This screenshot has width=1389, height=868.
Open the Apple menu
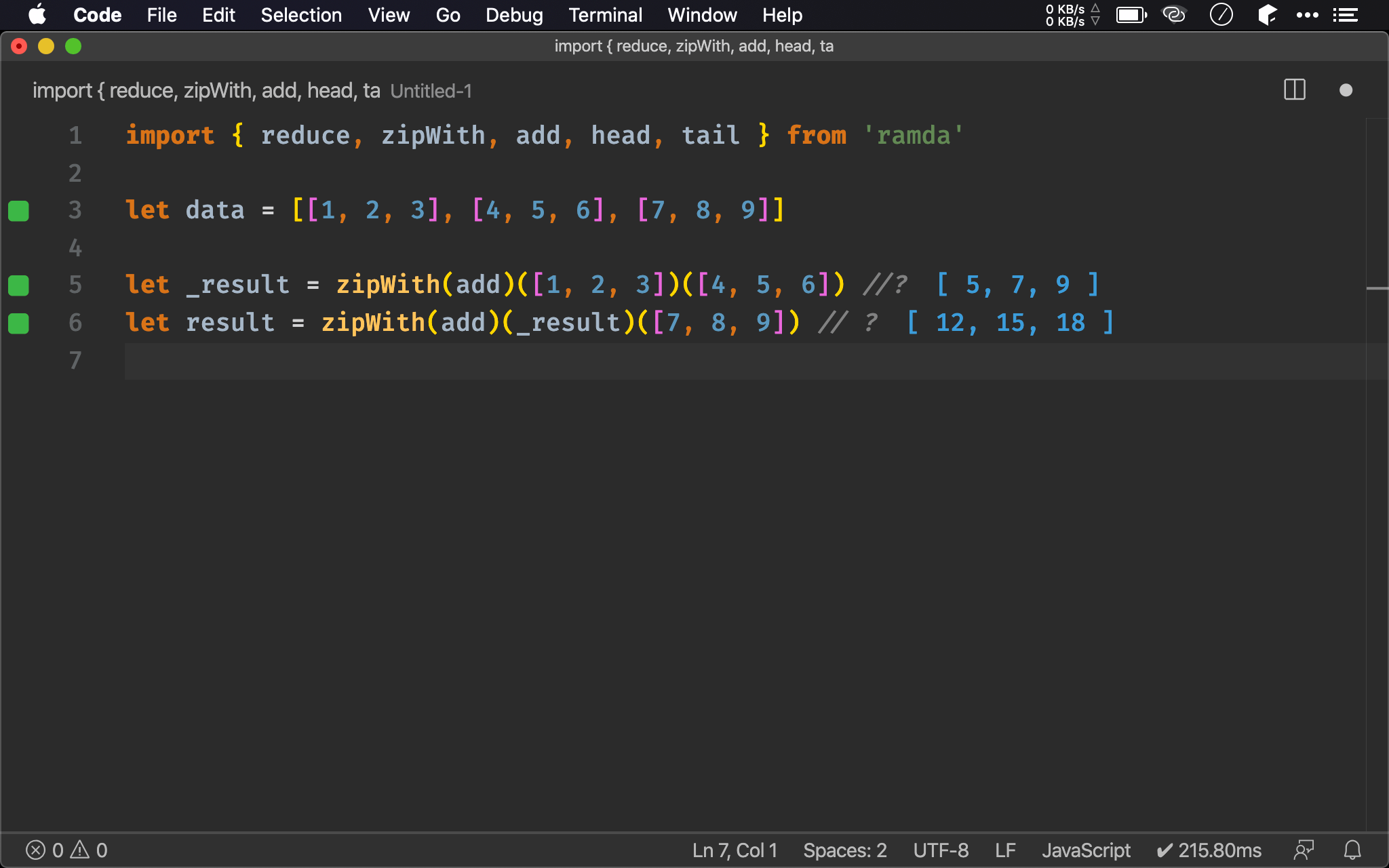point(37,15)
